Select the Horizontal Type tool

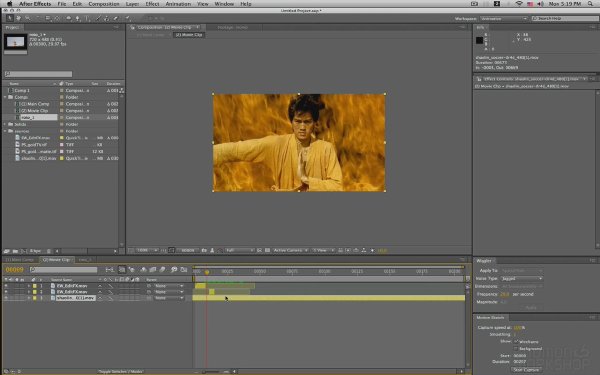coord(87,18)
